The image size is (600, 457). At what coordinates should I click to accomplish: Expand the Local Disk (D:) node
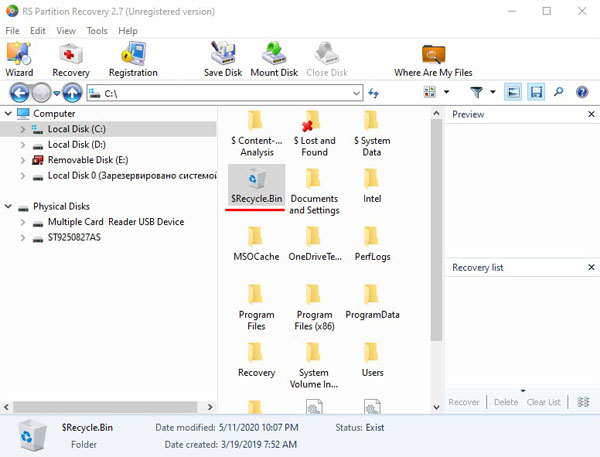23,145
